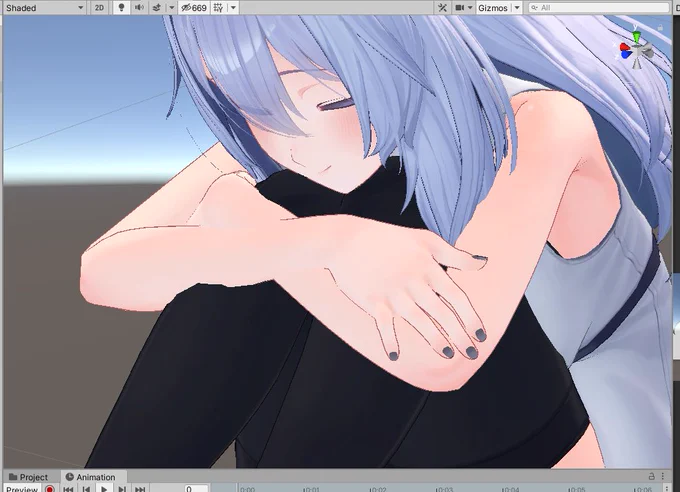Open the timeline options three-dot menu
Screen dimensions: 680x492
click(667, 489)
